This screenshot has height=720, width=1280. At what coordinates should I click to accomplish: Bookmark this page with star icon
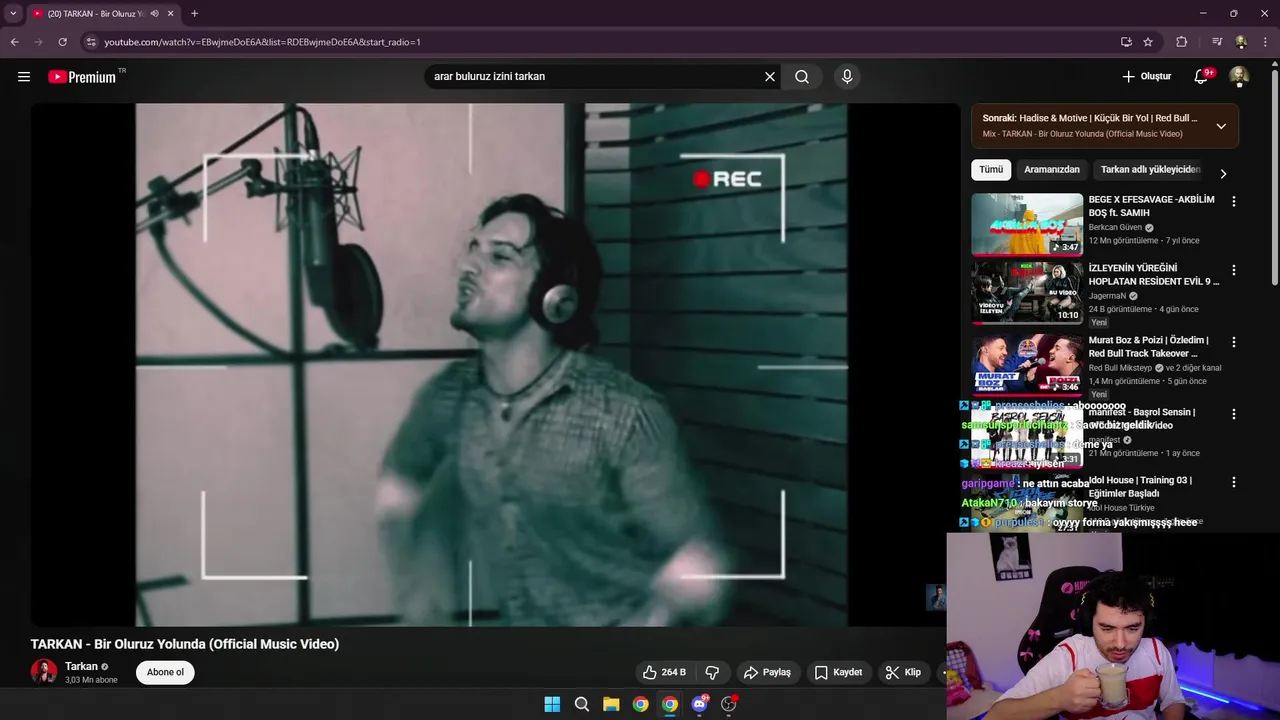coord(1148,42)
